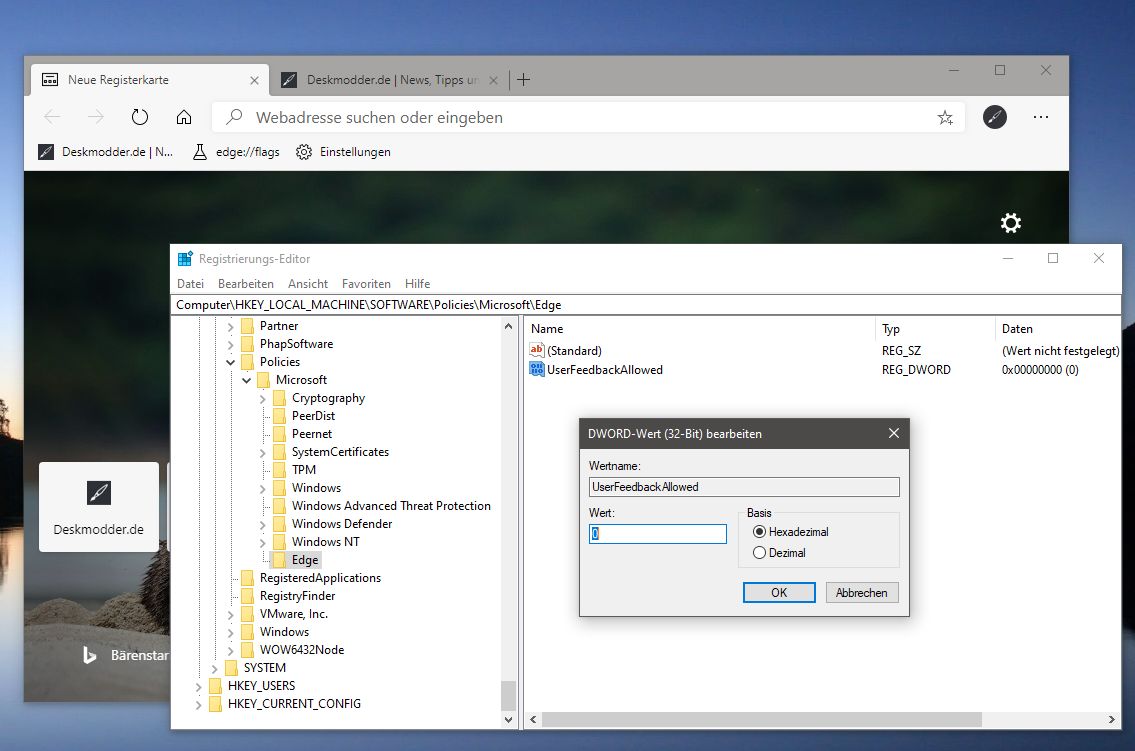
Task: Select the Windows Advanced Threat Protection key
Action: (391, 506)
